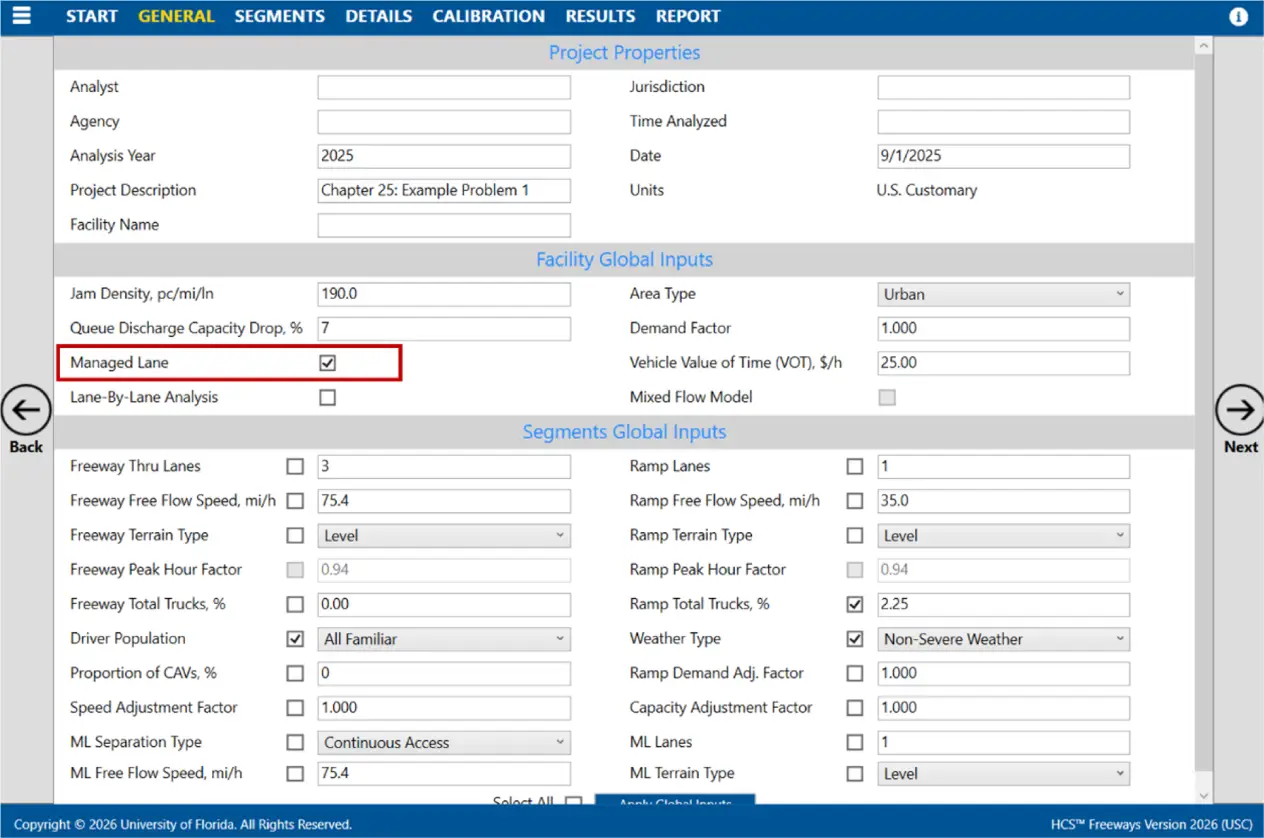
Task: Go to the CALIBRATION tab
Action: point(489,16)
